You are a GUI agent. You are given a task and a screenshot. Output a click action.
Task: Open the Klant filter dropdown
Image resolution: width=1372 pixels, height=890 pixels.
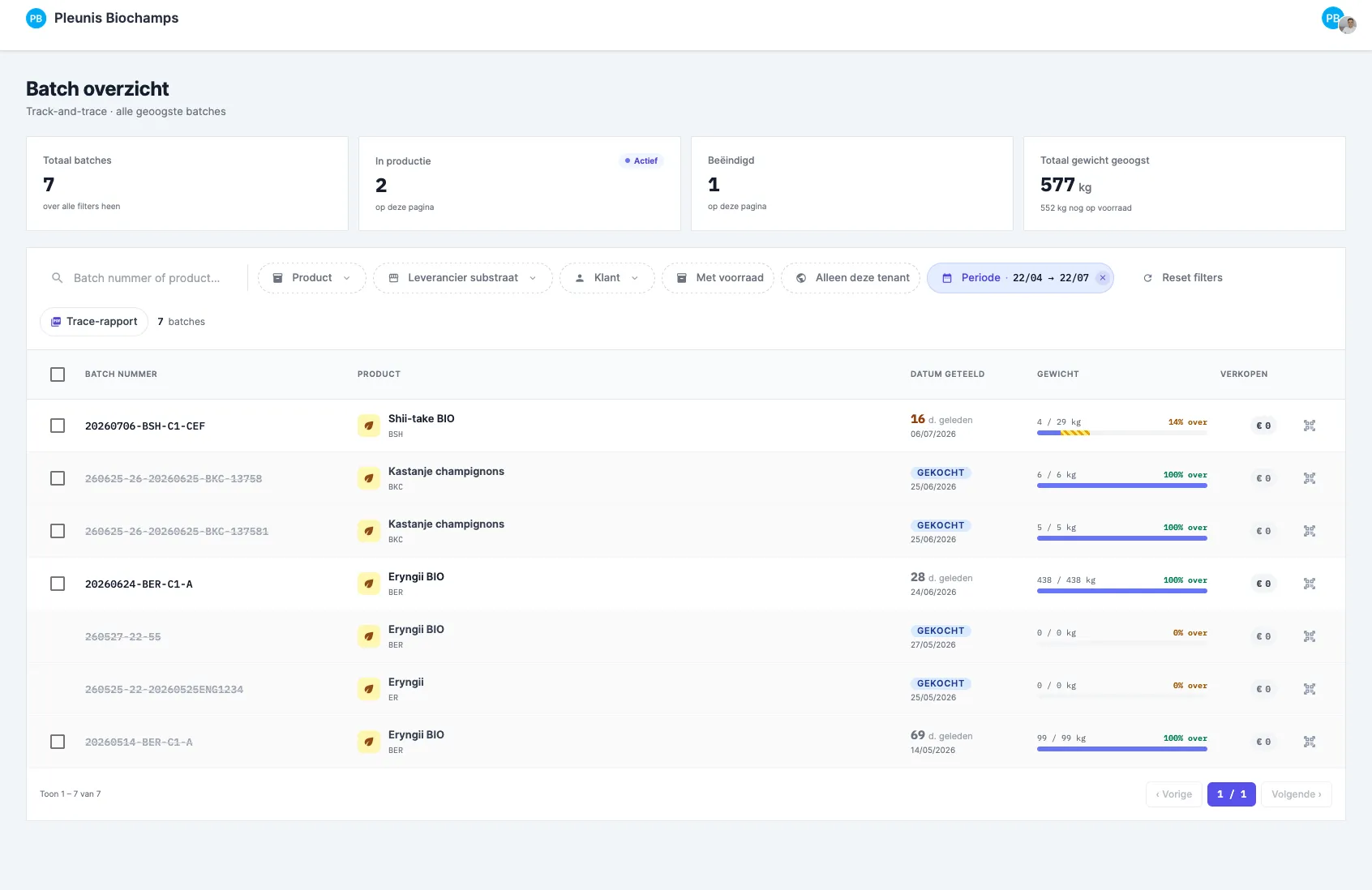coord(607,278)
